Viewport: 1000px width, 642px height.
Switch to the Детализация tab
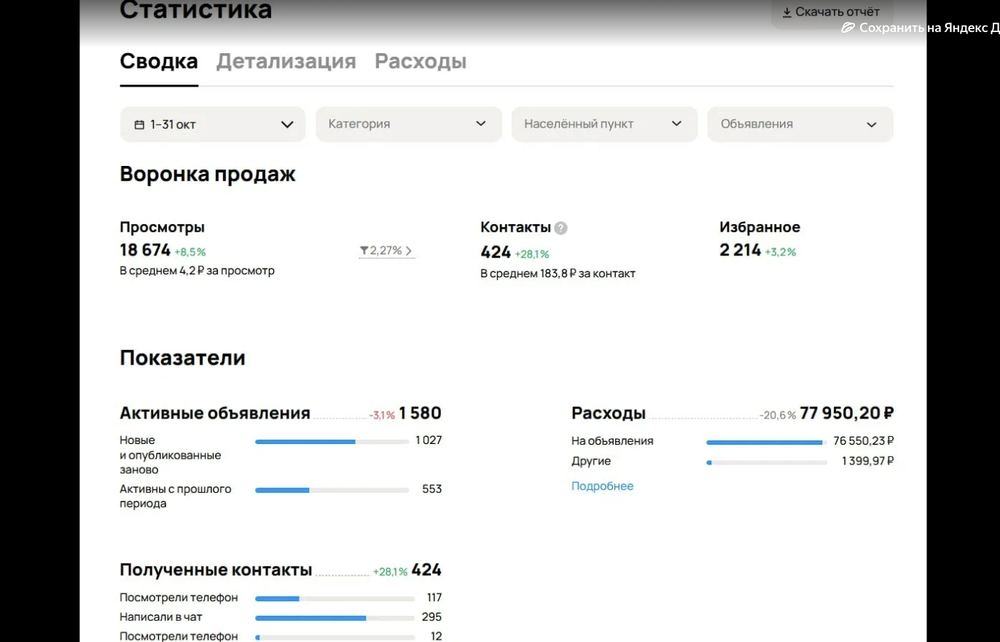[x=286, y=61]
